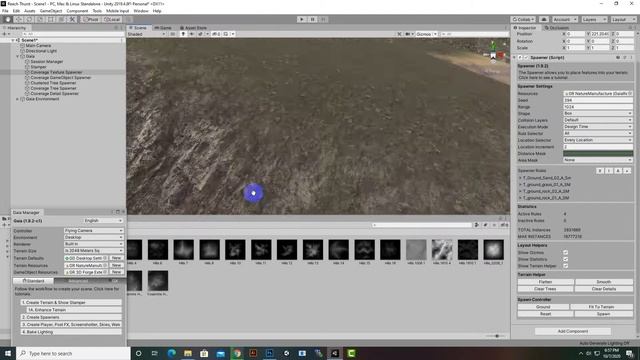Open the Component menu

point(77,11)
